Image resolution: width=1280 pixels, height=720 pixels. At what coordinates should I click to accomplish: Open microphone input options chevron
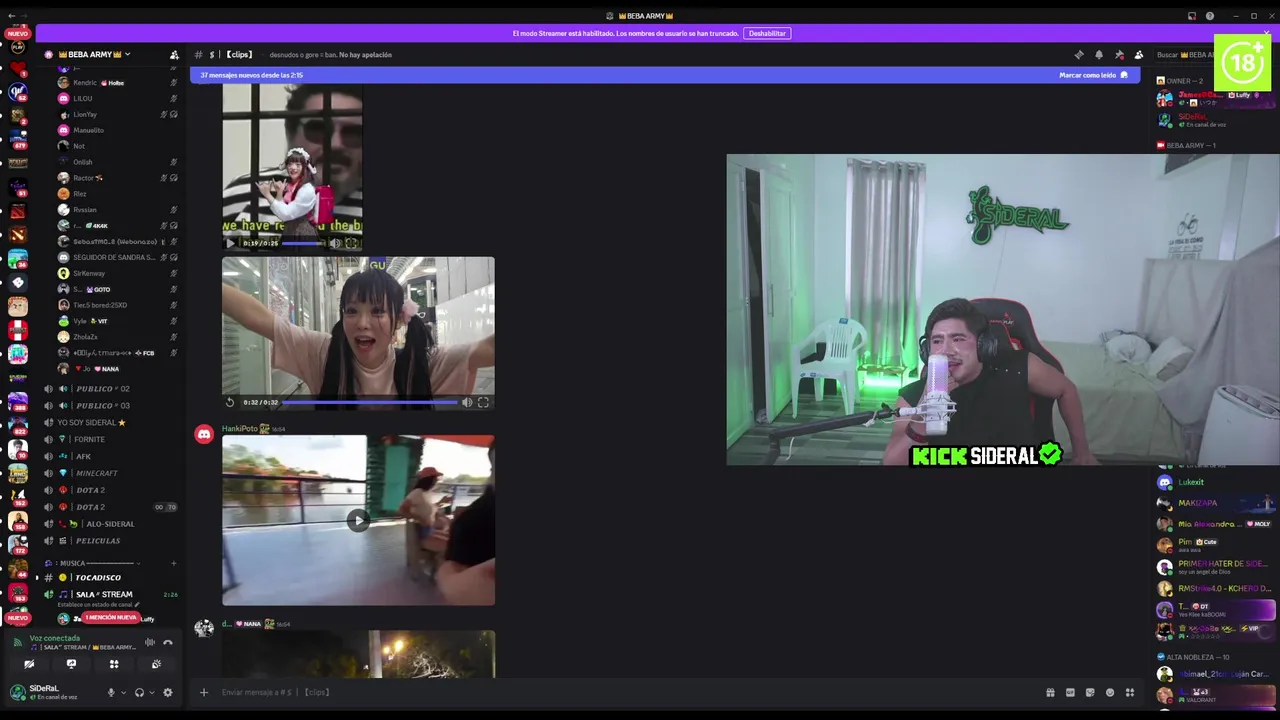[x=123, y=692]
